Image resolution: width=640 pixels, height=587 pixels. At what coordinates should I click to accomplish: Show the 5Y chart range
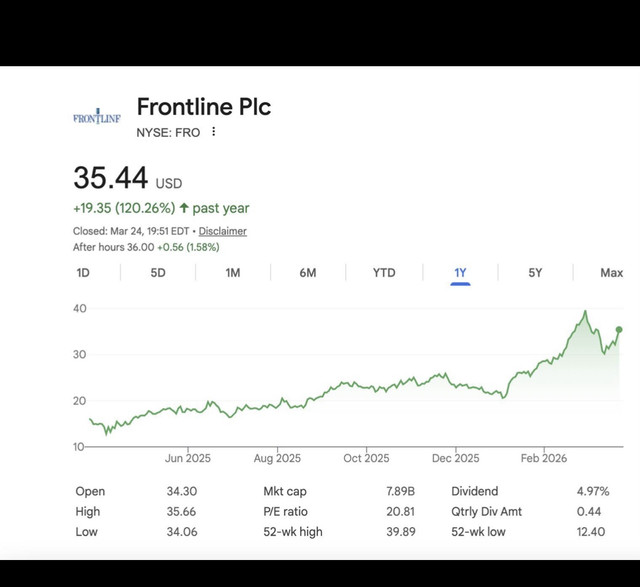535,273
